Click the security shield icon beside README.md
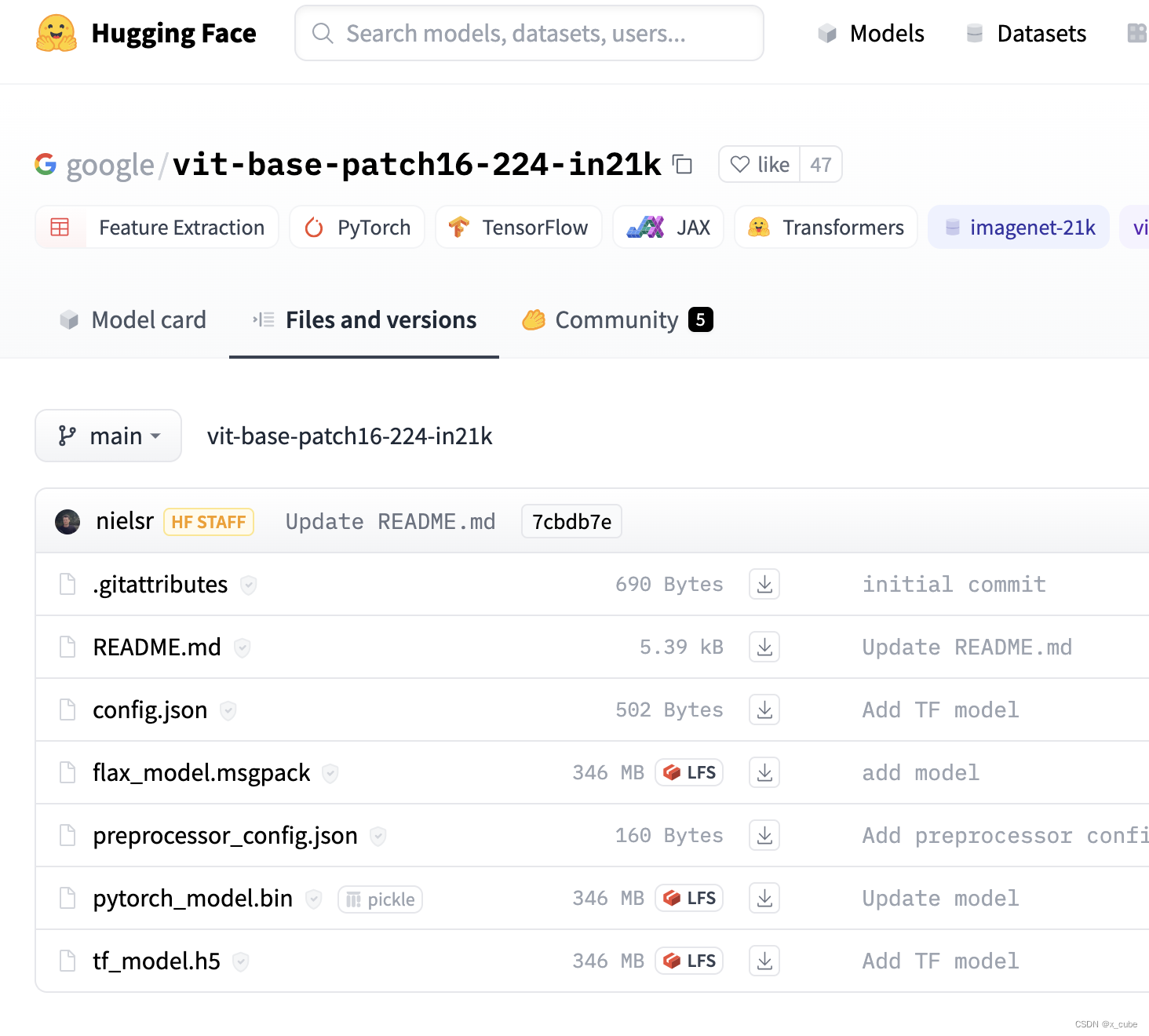The width and height of the screenshot is (1149, 1036). pos(243,647)
